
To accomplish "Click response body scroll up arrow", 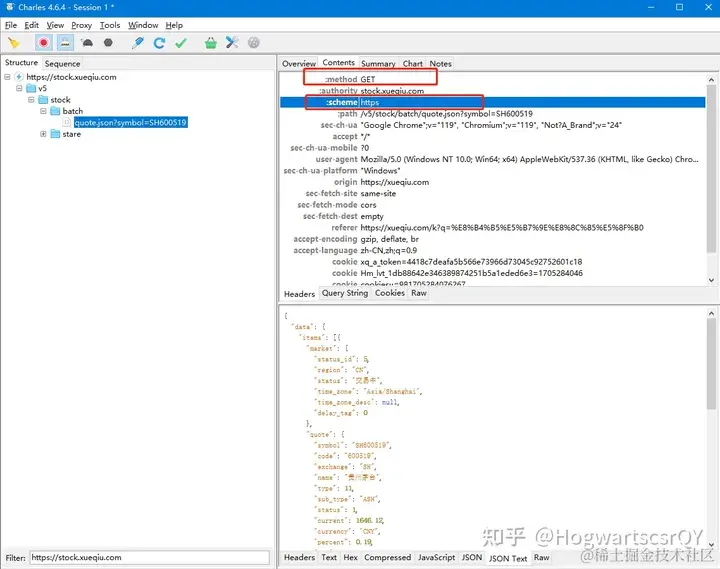I will point(711,313).
